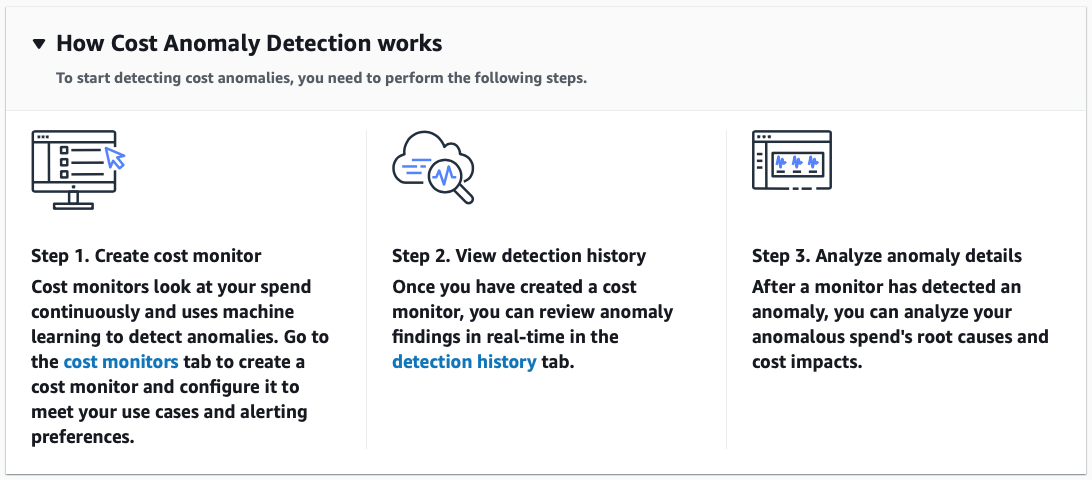This screenshot has height=480, width=1092.
Task: Click the subtitle about starting detecting cost anomalies
Action: point(321,78)
